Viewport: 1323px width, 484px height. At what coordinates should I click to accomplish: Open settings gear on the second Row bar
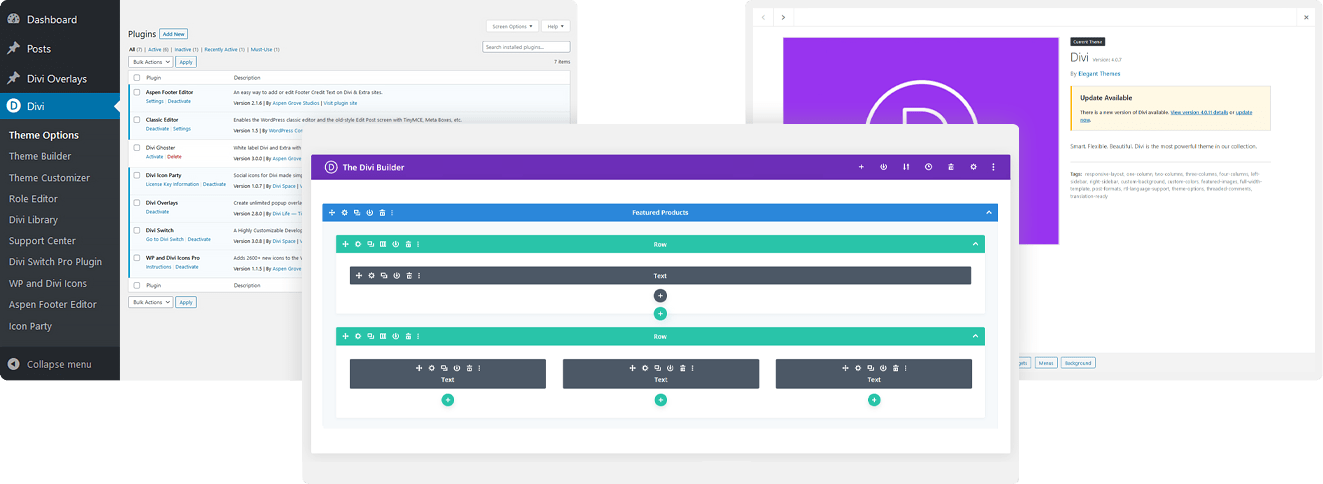[x=358, y=336]
